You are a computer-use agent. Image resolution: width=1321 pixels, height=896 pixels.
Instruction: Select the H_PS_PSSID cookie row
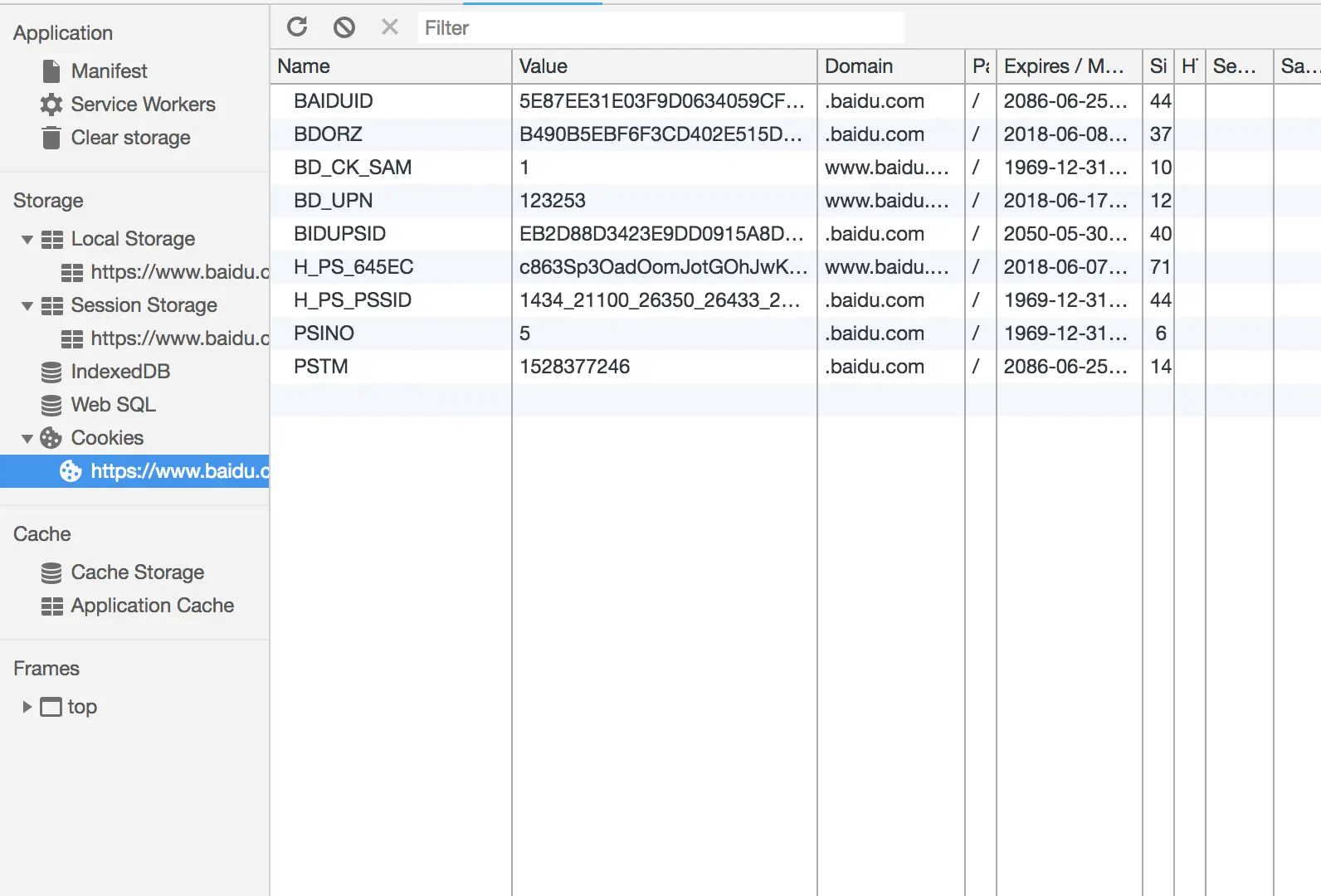796,300
